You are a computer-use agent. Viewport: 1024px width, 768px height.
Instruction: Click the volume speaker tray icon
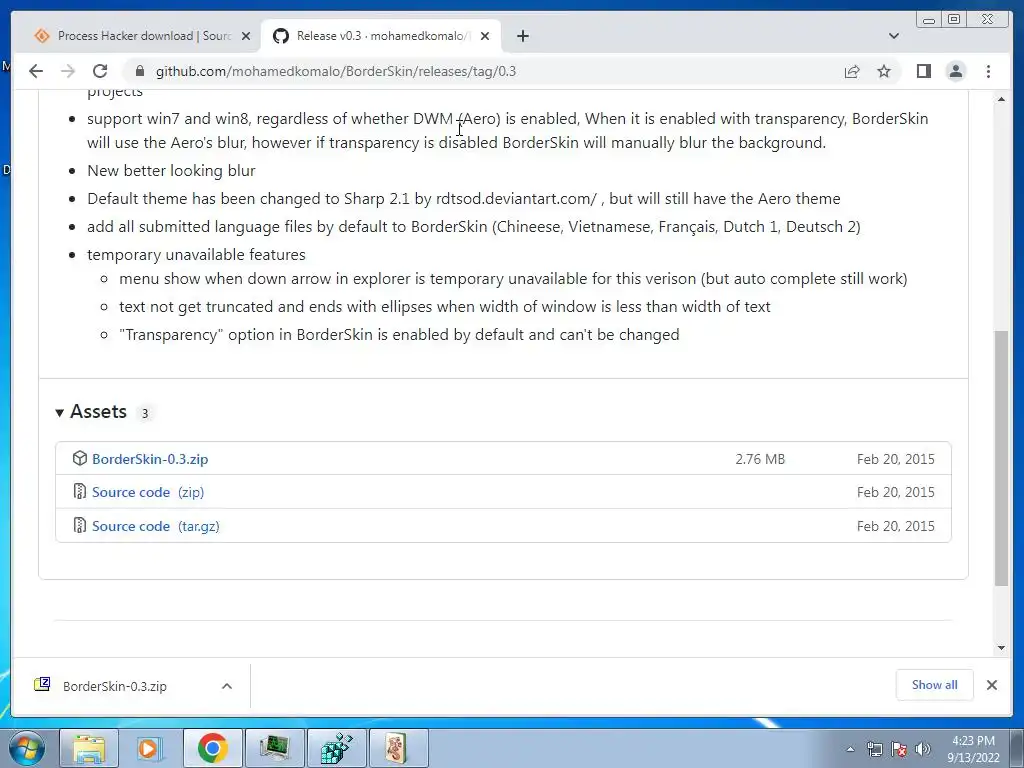[x=923, y=749]
